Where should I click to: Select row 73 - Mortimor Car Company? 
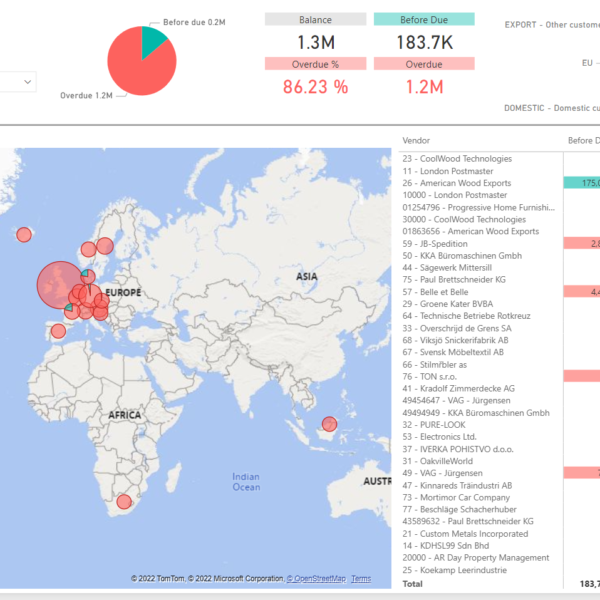click(x=456, y=498)
